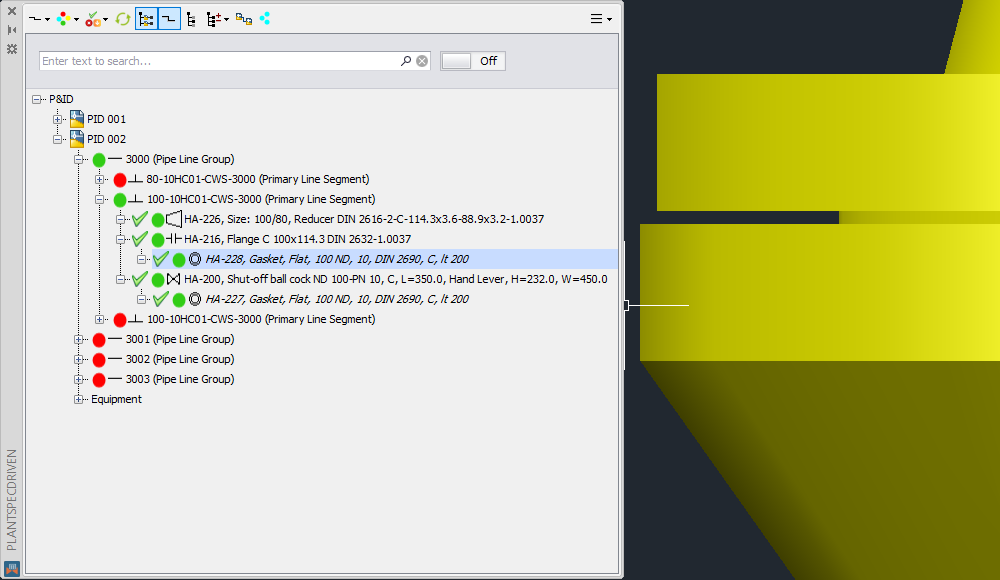Image resolution: width=1000 pixels, height=580 pixels.
Task: Toggle the highlighted tree hierarchy view button
Action: (146, 19)
